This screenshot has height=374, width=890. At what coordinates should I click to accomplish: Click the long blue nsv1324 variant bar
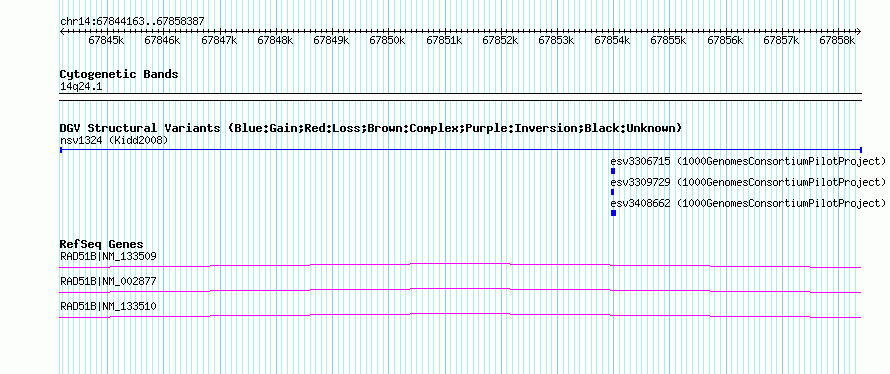click(x=460, y=150)
